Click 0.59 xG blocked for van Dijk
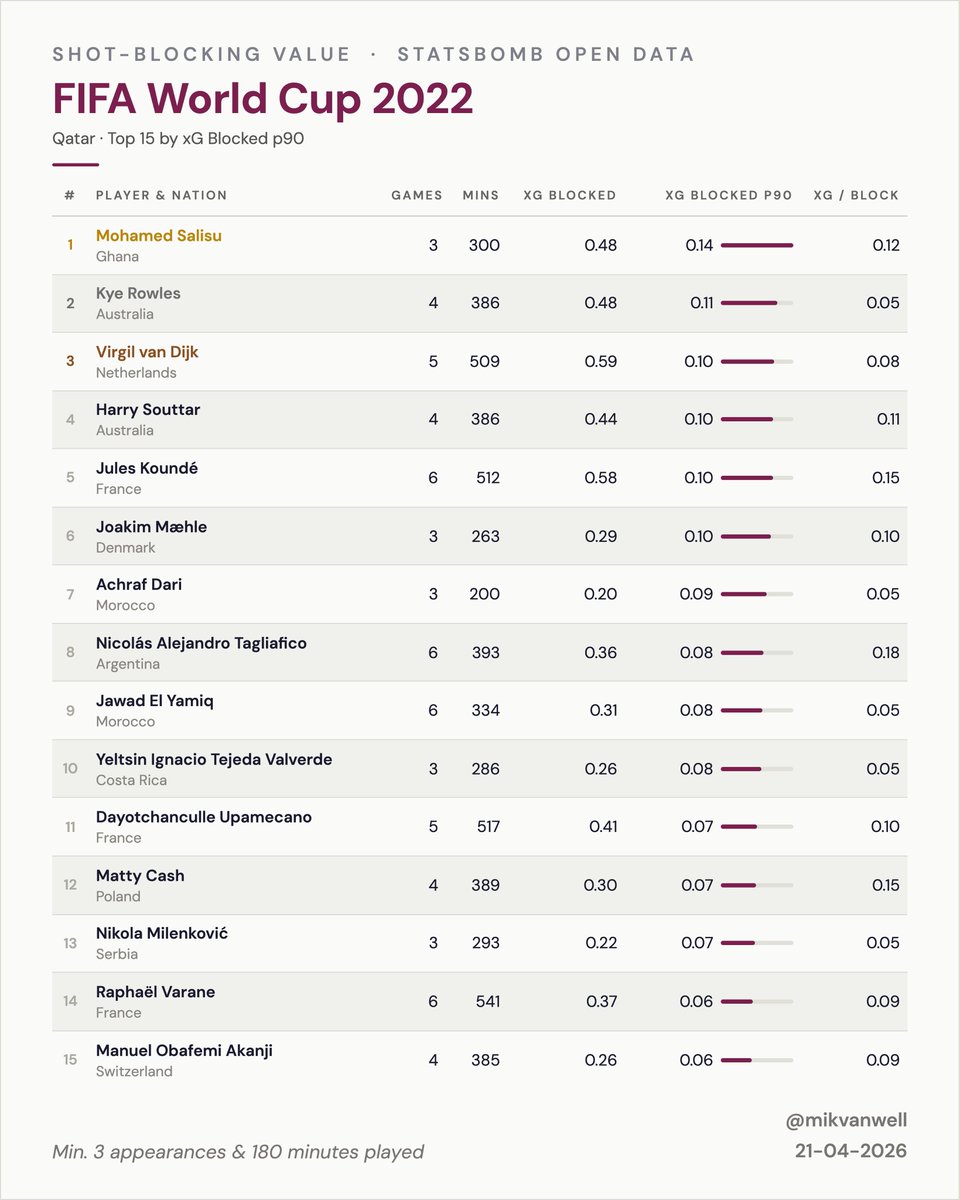The image size is (960, 1200). 601,361
